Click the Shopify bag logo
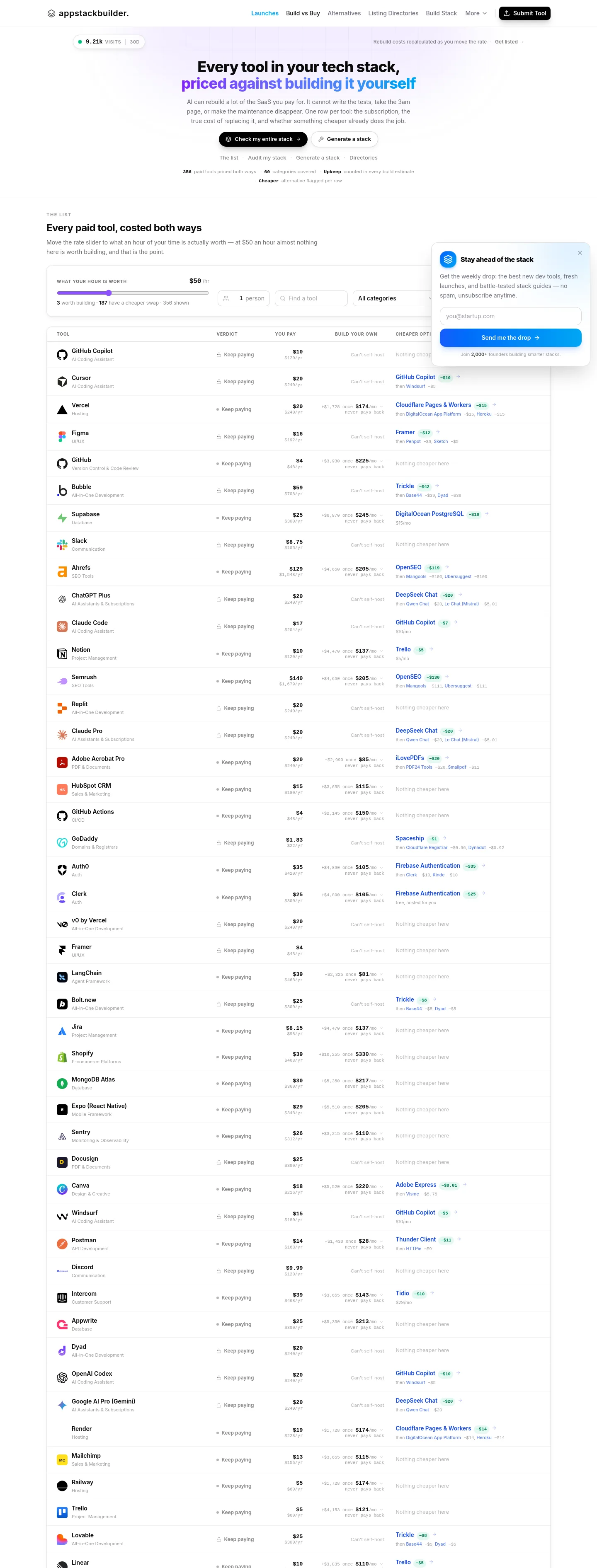597x1568 pixels. coord(62,1057)
